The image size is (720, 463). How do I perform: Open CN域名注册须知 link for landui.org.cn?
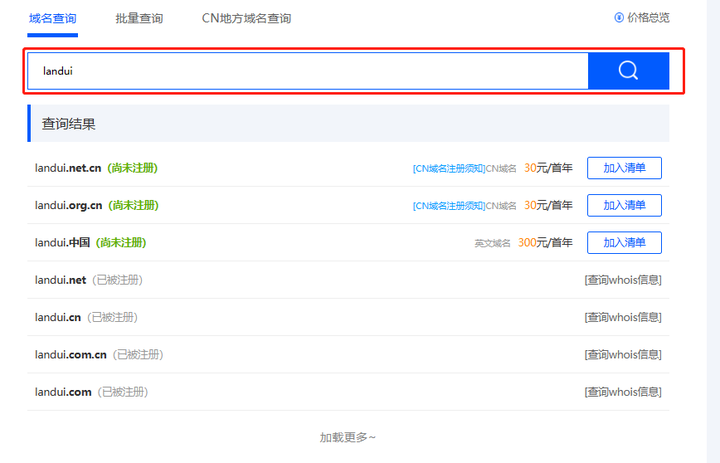pyautogui.click(x=449, y=206)
